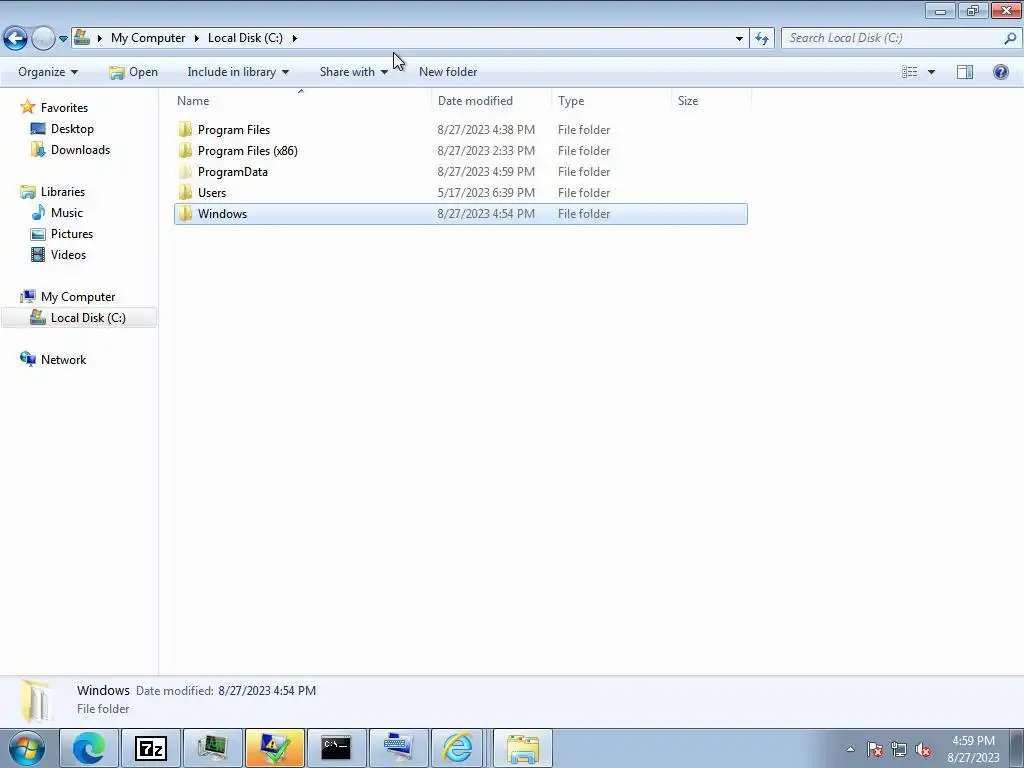Launch Internet Explorer from the taskbar
1024x768 pixels.
pyautogui.click(x=457, y=748)
